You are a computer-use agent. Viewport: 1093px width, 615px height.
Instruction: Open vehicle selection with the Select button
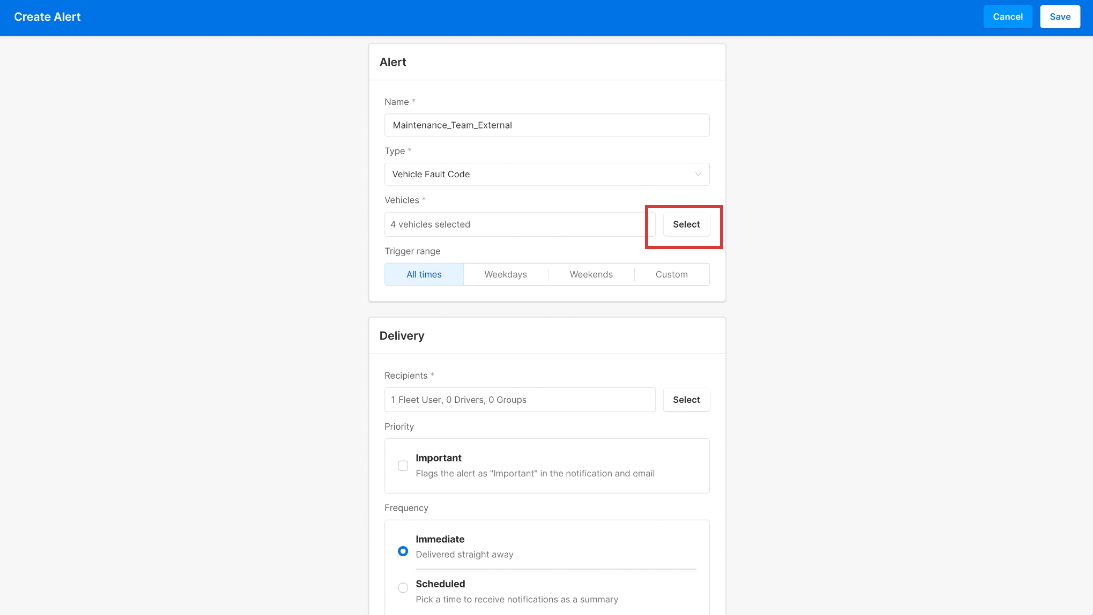tap(686, 224)
